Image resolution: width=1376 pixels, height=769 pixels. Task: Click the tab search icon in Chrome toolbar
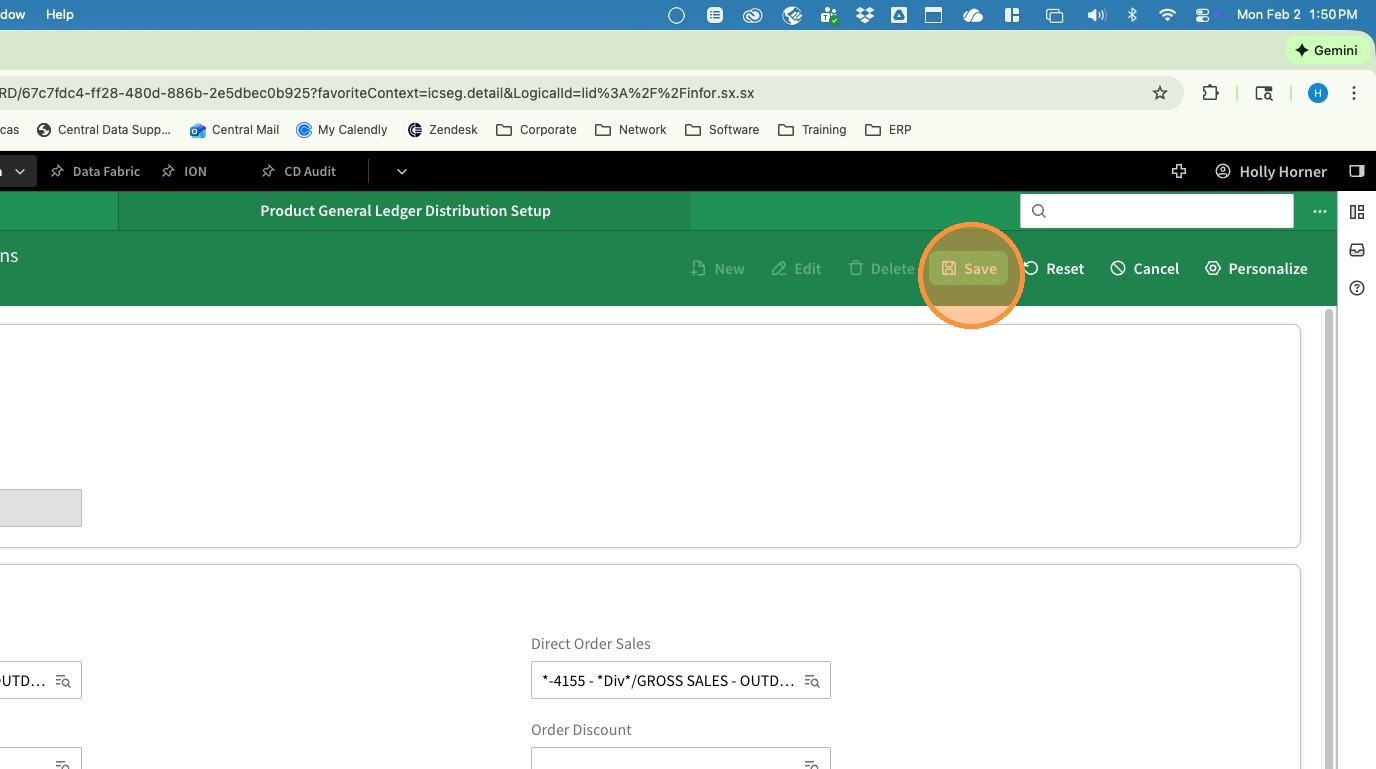tap(1264, 93)
